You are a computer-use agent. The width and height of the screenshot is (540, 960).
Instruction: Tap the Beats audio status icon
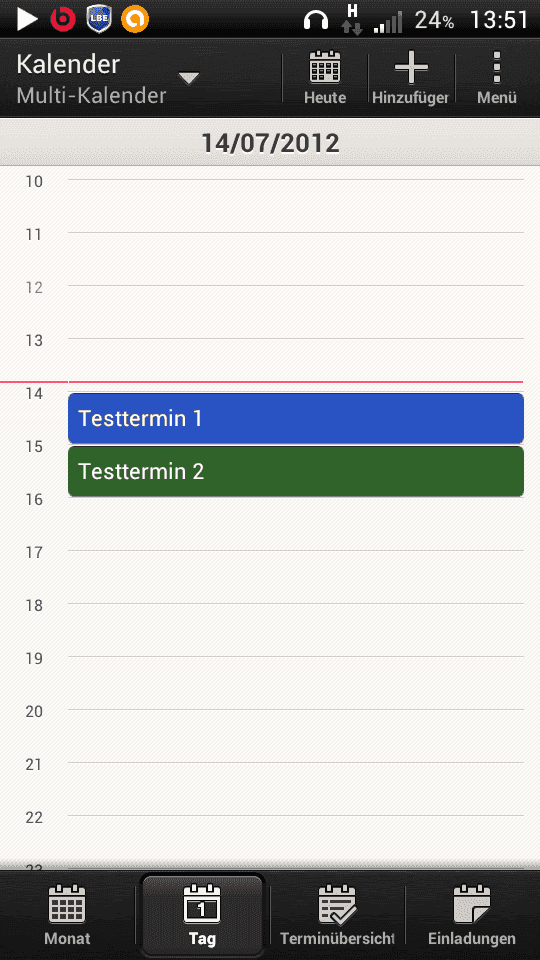click(x=62, y=20)
